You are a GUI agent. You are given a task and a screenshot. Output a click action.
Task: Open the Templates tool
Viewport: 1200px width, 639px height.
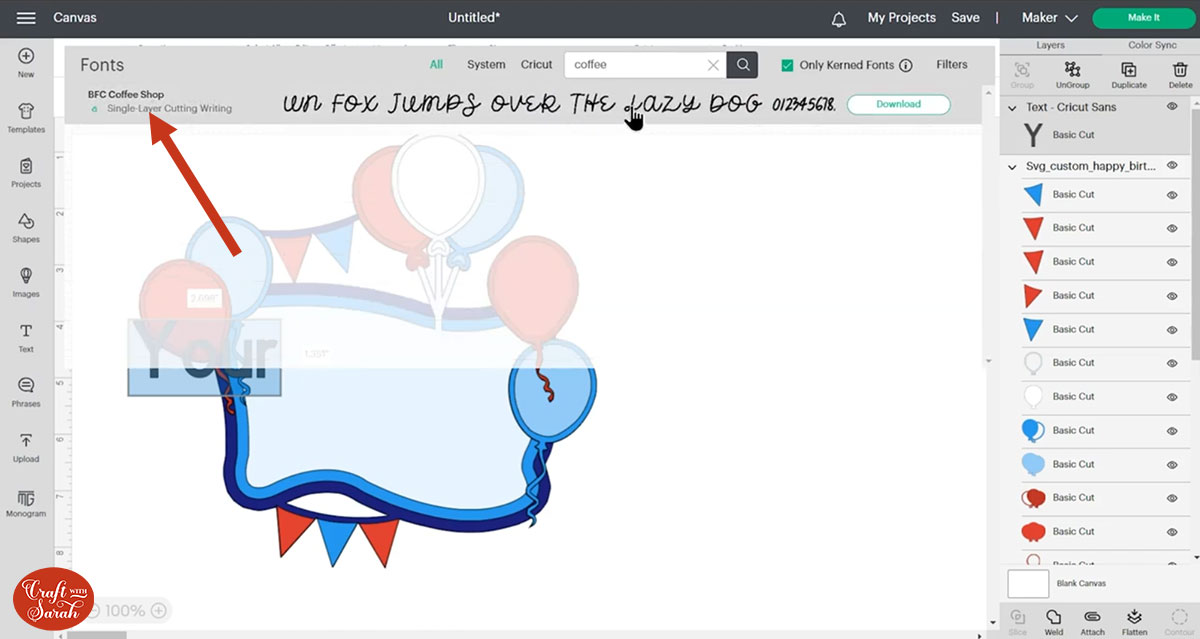[26, 118]
